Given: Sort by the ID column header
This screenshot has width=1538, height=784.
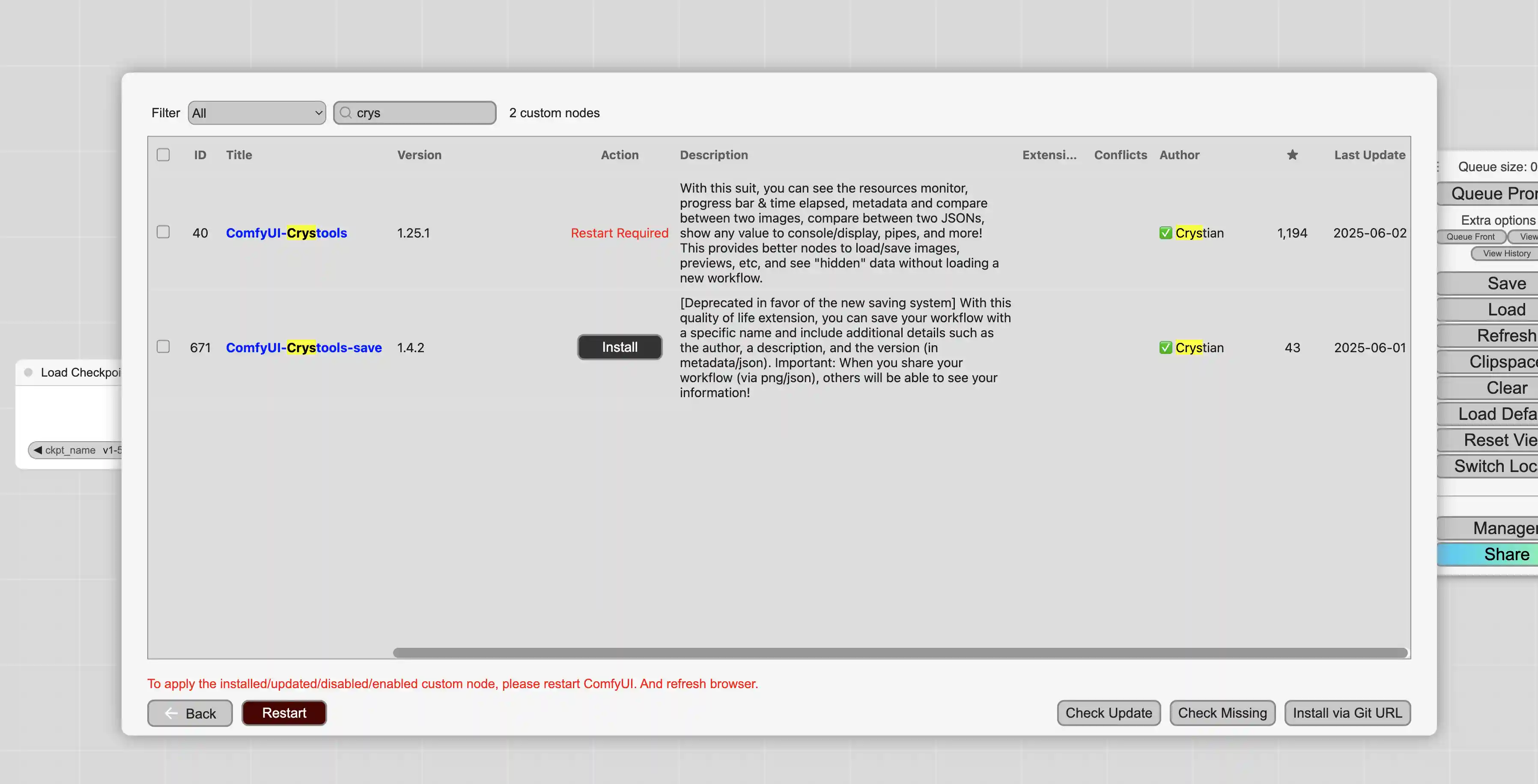Looking at the screenshot, I should (x=200, y=154).
